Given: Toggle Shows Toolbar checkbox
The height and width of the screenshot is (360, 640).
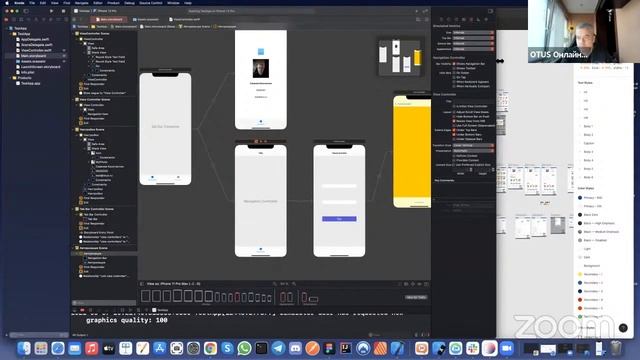Looking at the screenshot, I should coord(454,68).
